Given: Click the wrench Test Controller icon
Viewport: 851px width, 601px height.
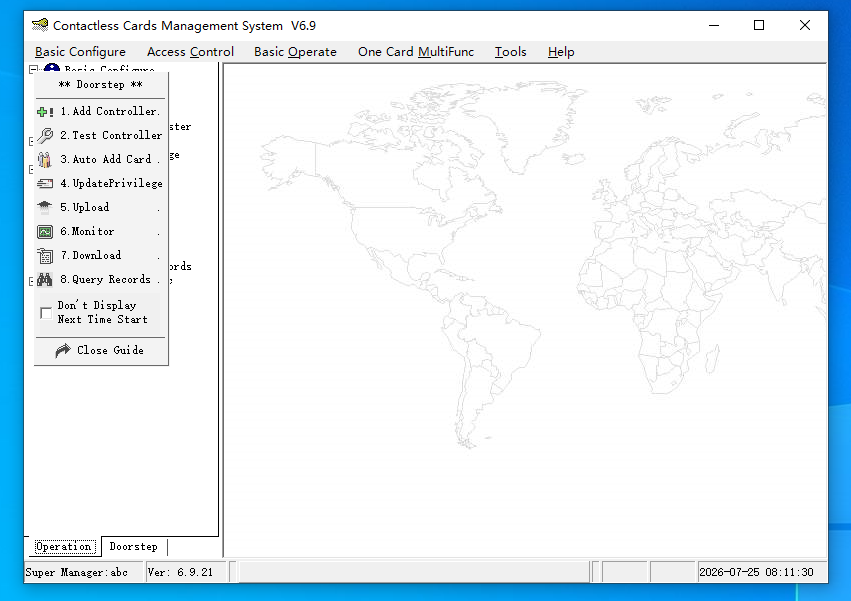Looking at the screenshot, I should tap(45, 135).
